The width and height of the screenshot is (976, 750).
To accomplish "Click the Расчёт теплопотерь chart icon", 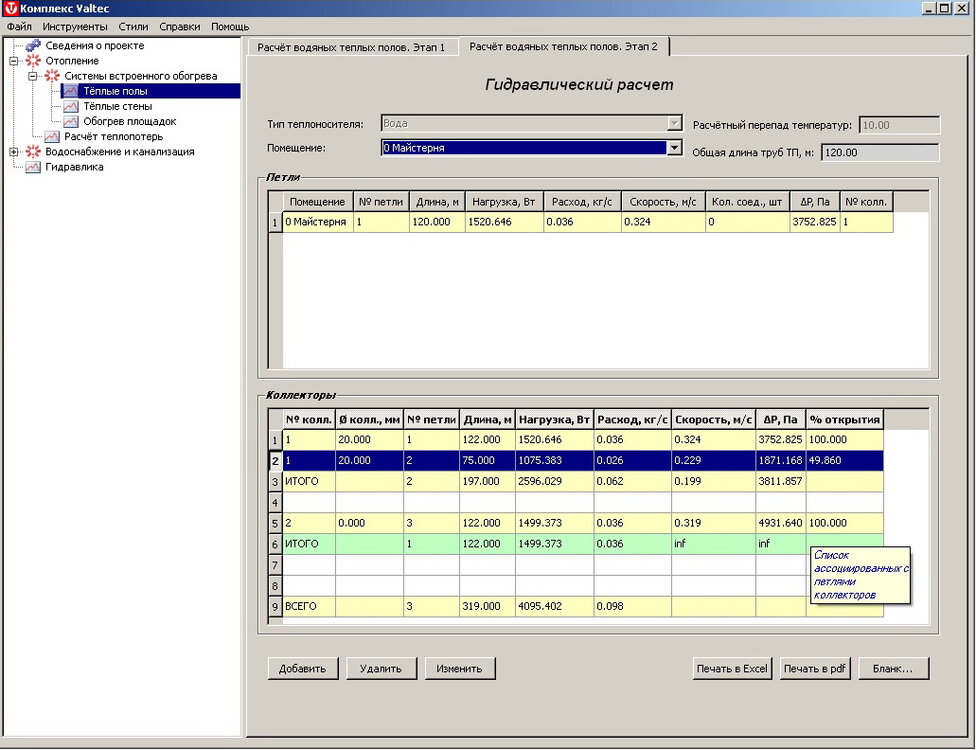I will click(x=52, y=136).
